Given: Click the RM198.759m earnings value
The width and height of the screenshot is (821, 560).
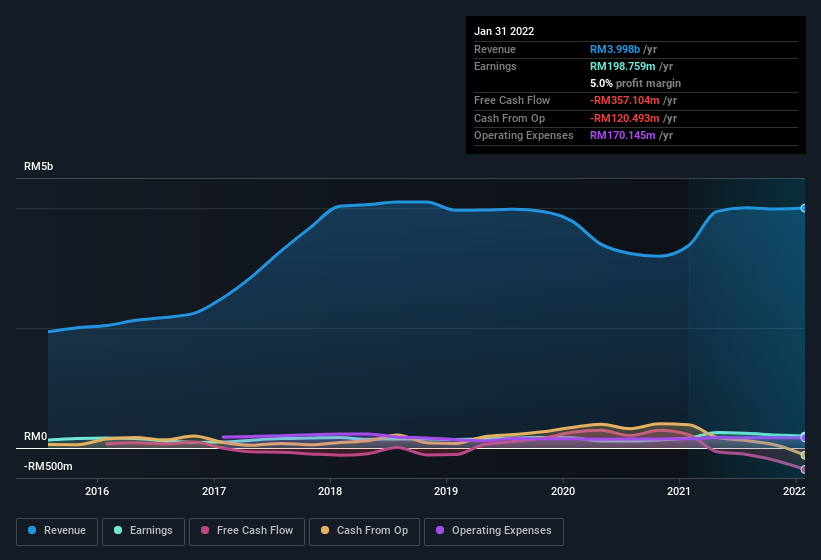Looking at the screenshot, I should [623, 66].
